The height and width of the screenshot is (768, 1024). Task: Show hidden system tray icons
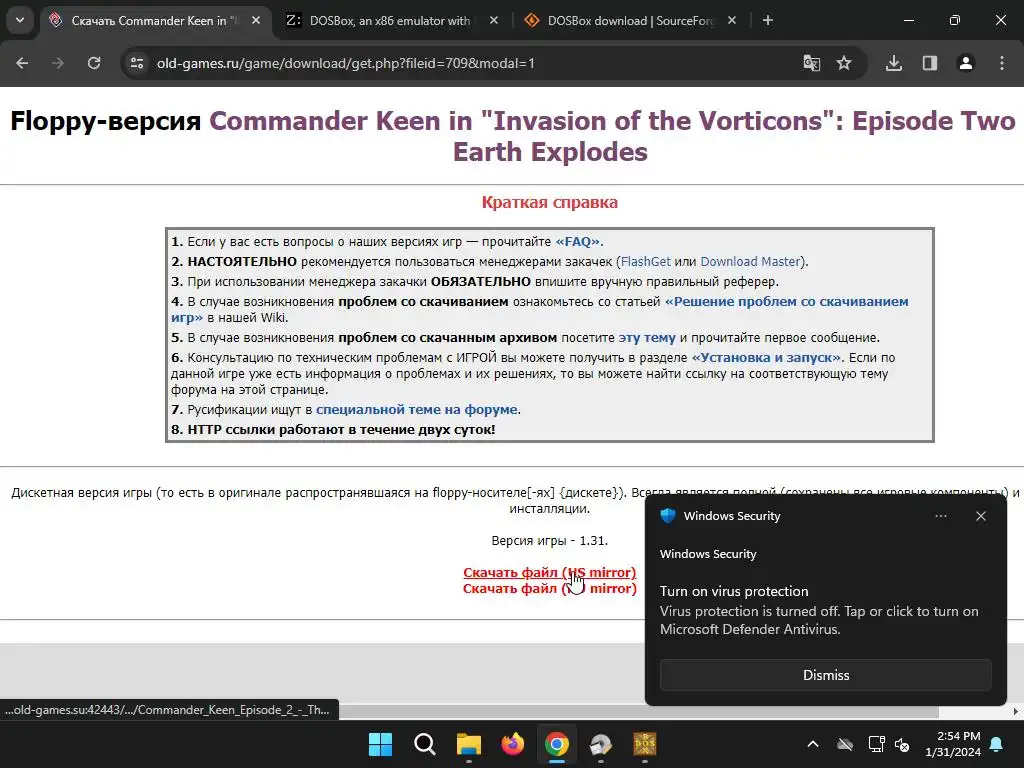click(x=813, y=744)
